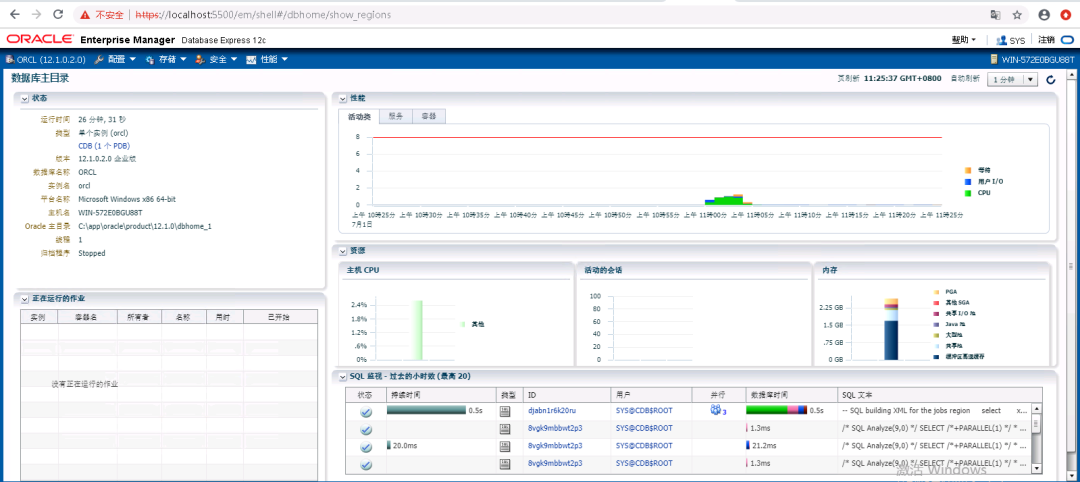Click the Oracle home path C:\app\oracle\product\12.1.0\dbhome_1
Image resolution: width=1080 pixels, height=482 pixels.
pos(145,226)
